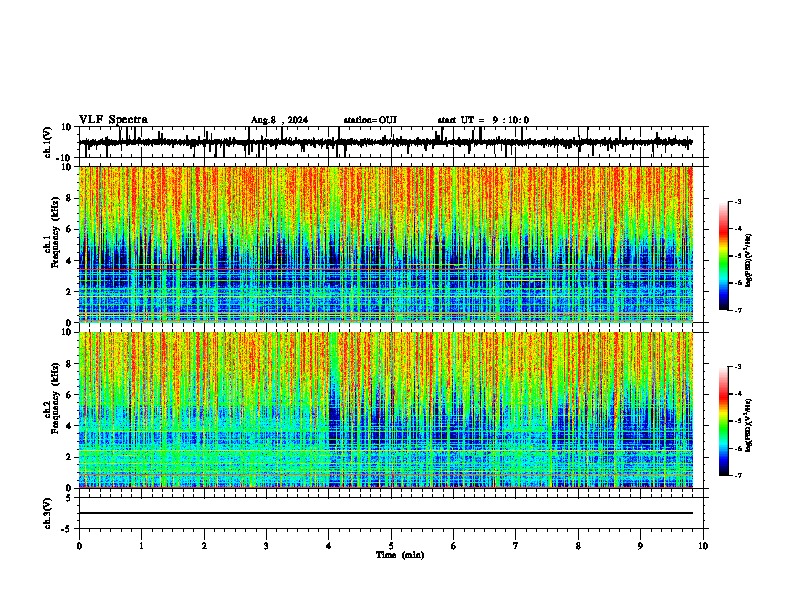Click time axis tick label 5
This screenshot has height=612, width=792.
click(x=391, y=546)
